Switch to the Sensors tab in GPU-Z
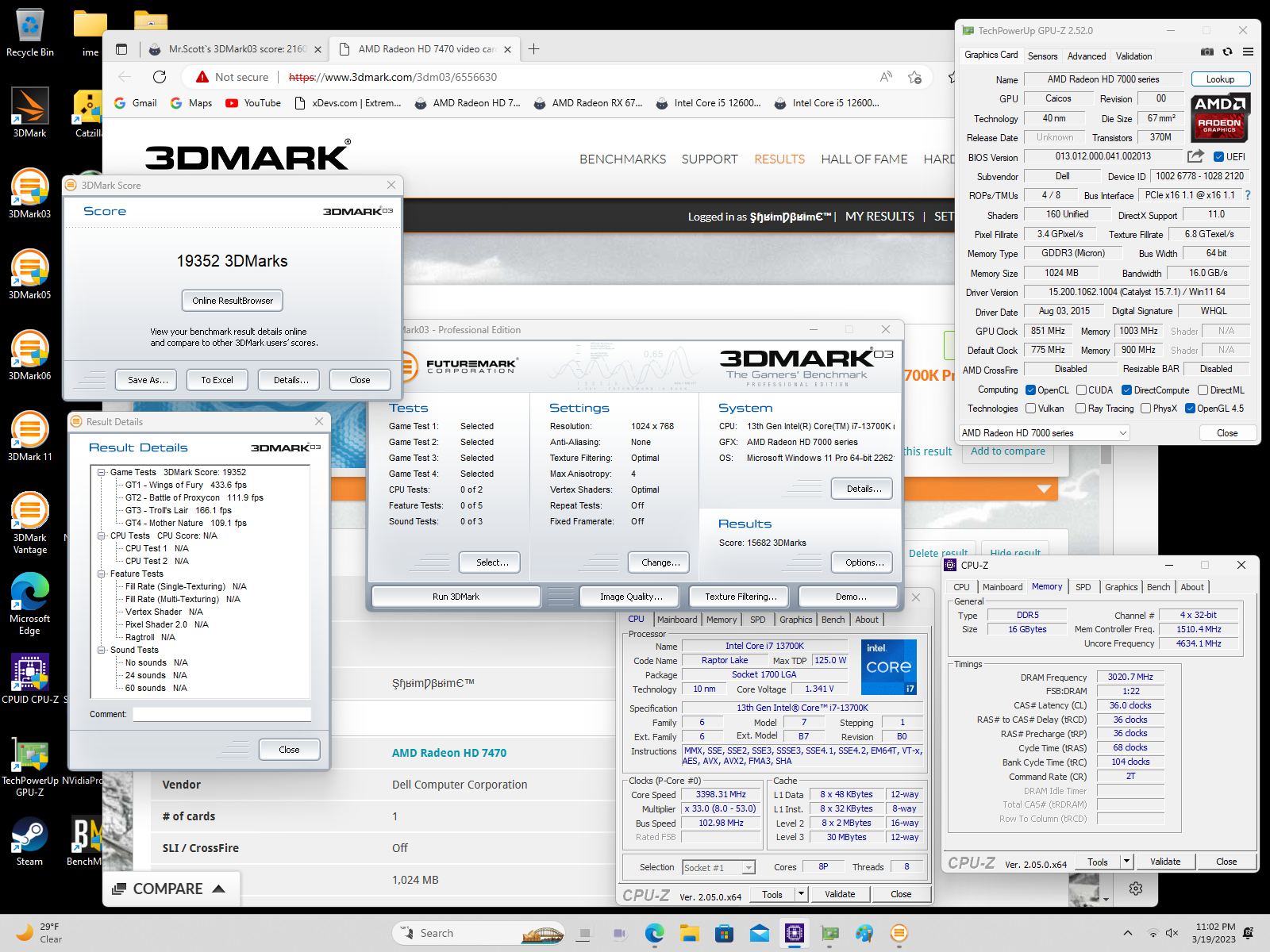Screen dimensions: 1270x952 coord(1042,56)
